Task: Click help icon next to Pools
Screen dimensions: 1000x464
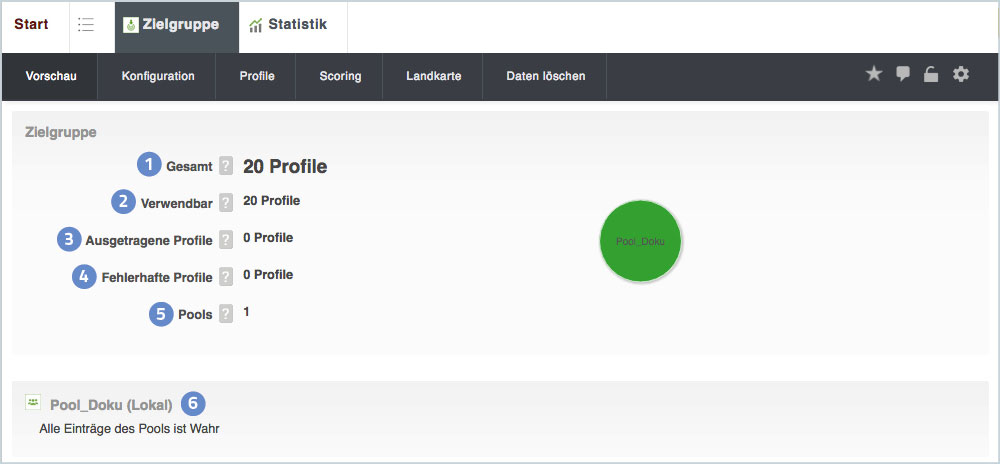Action: (226, 314)
